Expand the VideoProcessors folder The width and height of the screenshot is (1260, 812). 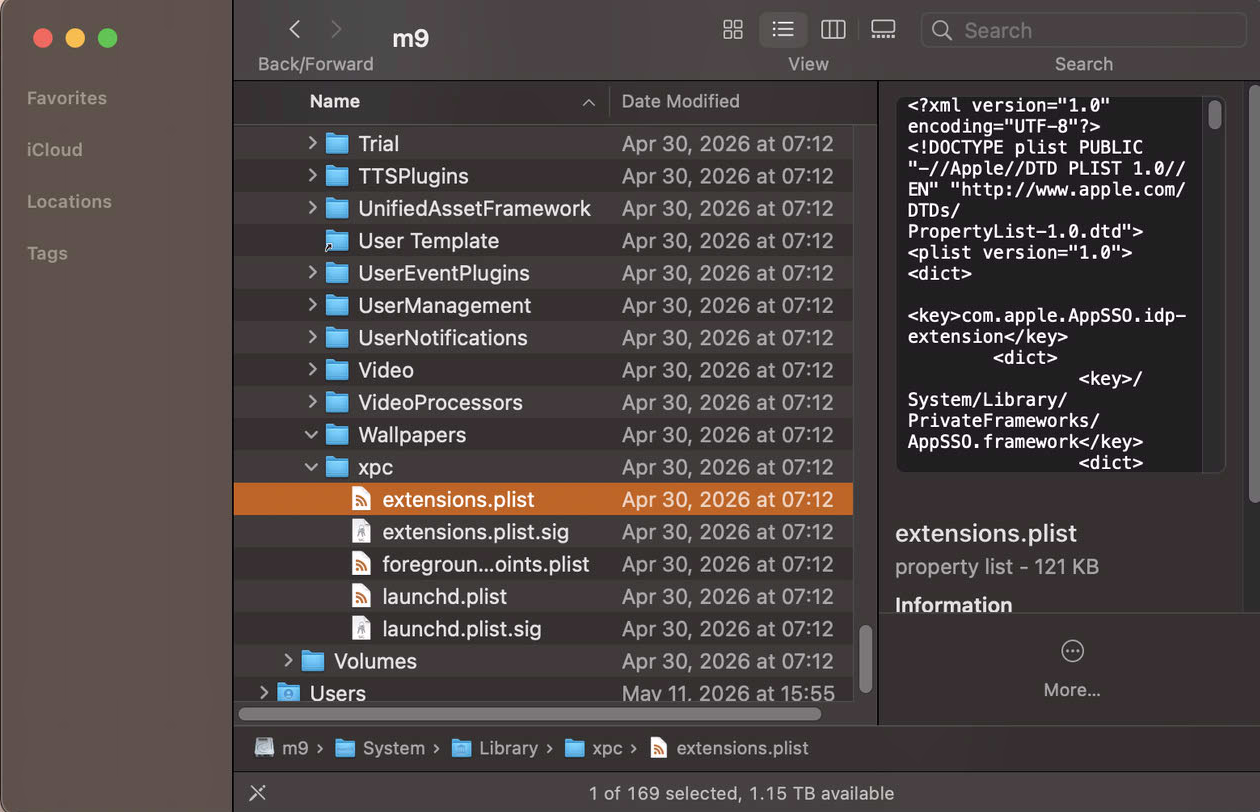[312, 402]
